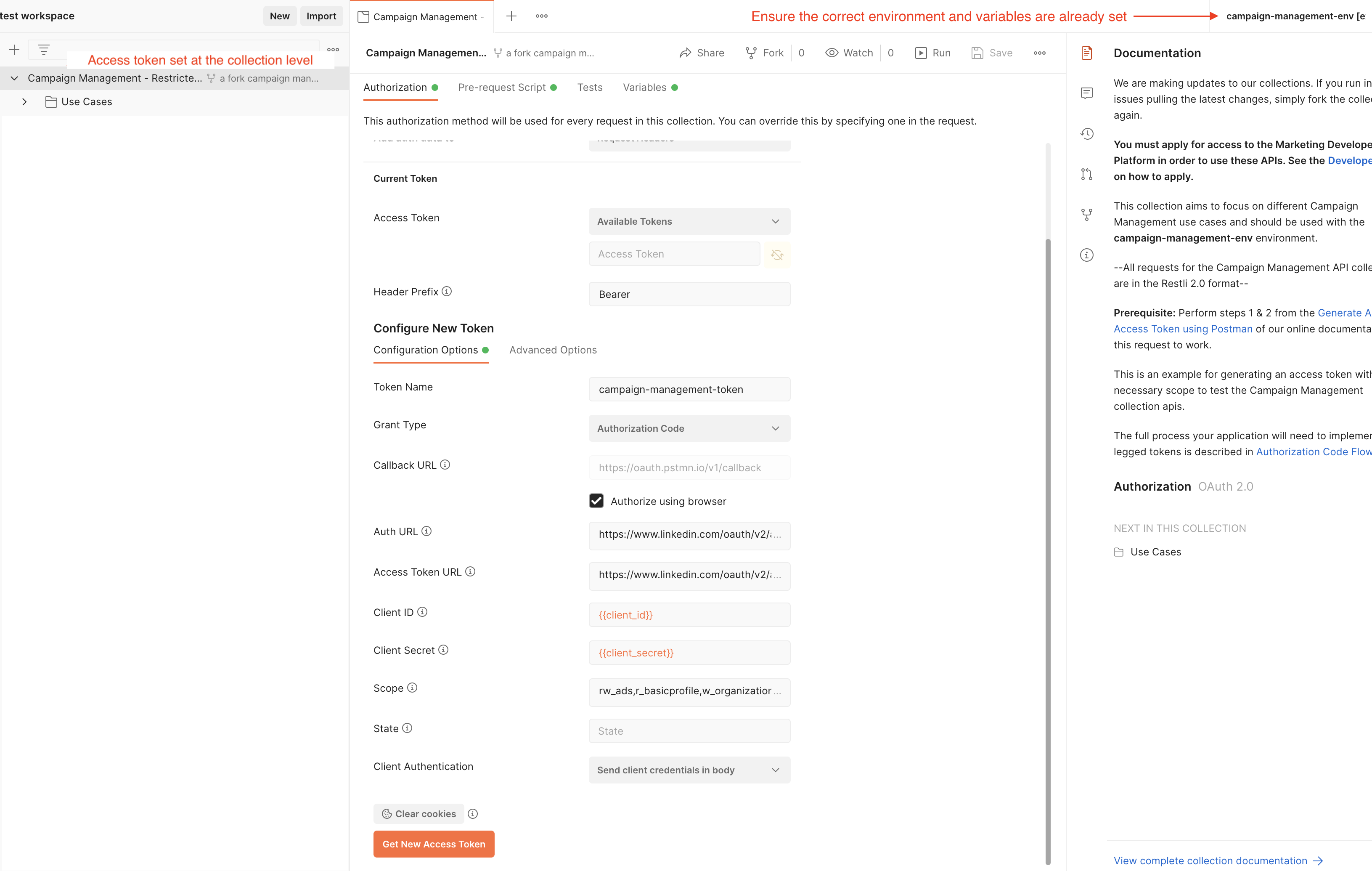Image resolution: width=1372 pixels, height=871 pixels.
Task: Open the Grant Type dropdown
Action: click(x=689, y=428)
